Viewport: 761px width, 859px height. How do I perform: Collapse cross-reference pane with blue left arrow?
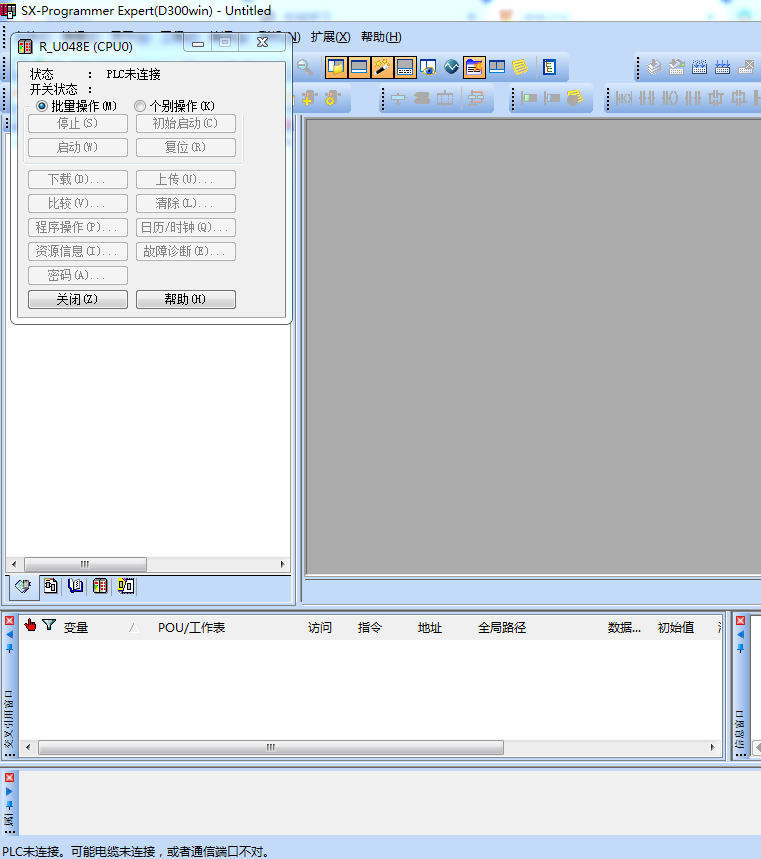pos(10,634)
